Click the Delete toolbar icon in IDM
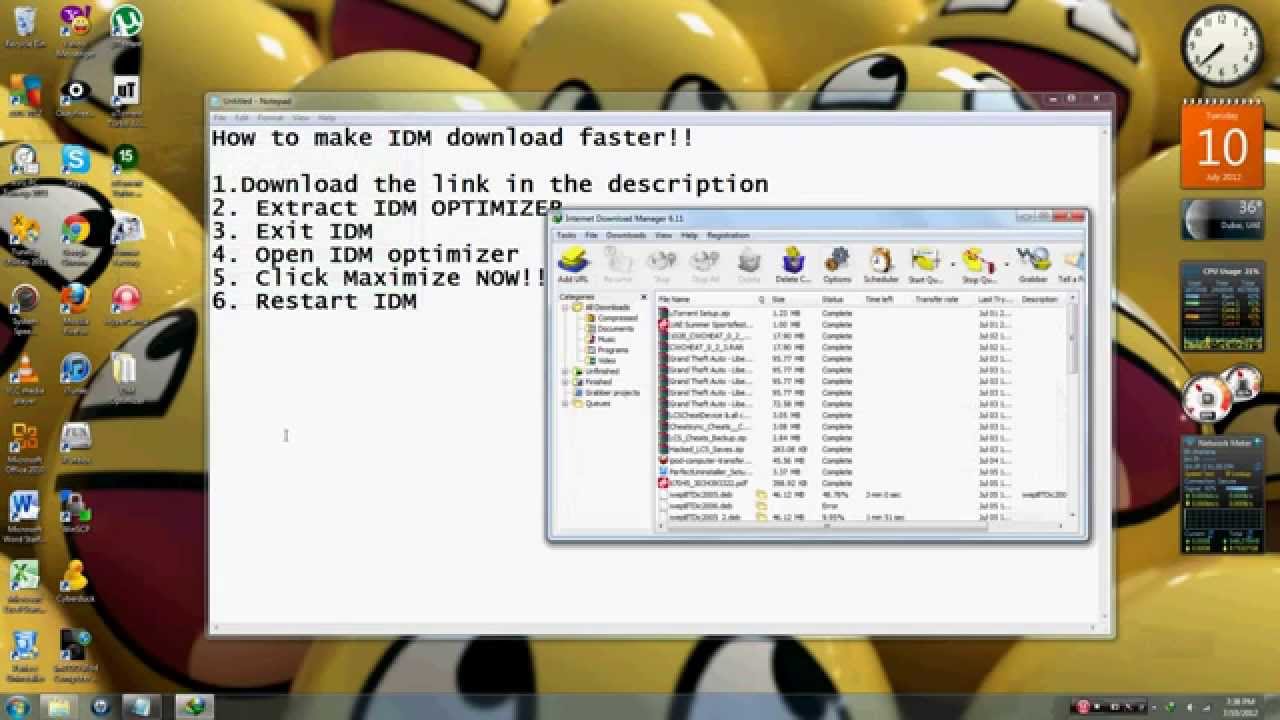Screen dimensions: 1280x720 pos(749,265)
